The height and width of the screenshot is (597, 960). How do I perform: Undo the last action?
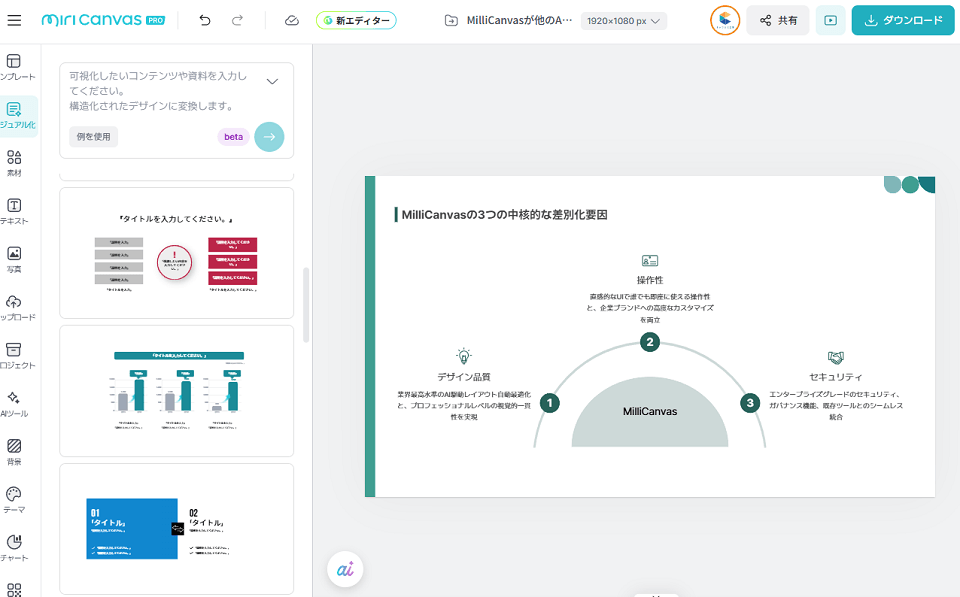(x=204, y=20)
